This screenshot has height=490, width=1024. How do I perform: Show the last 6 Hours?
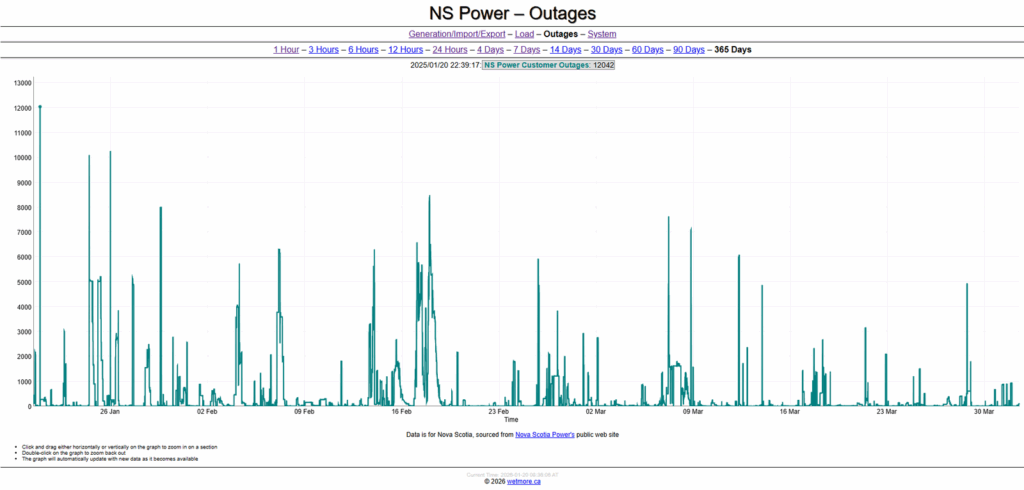363,49
